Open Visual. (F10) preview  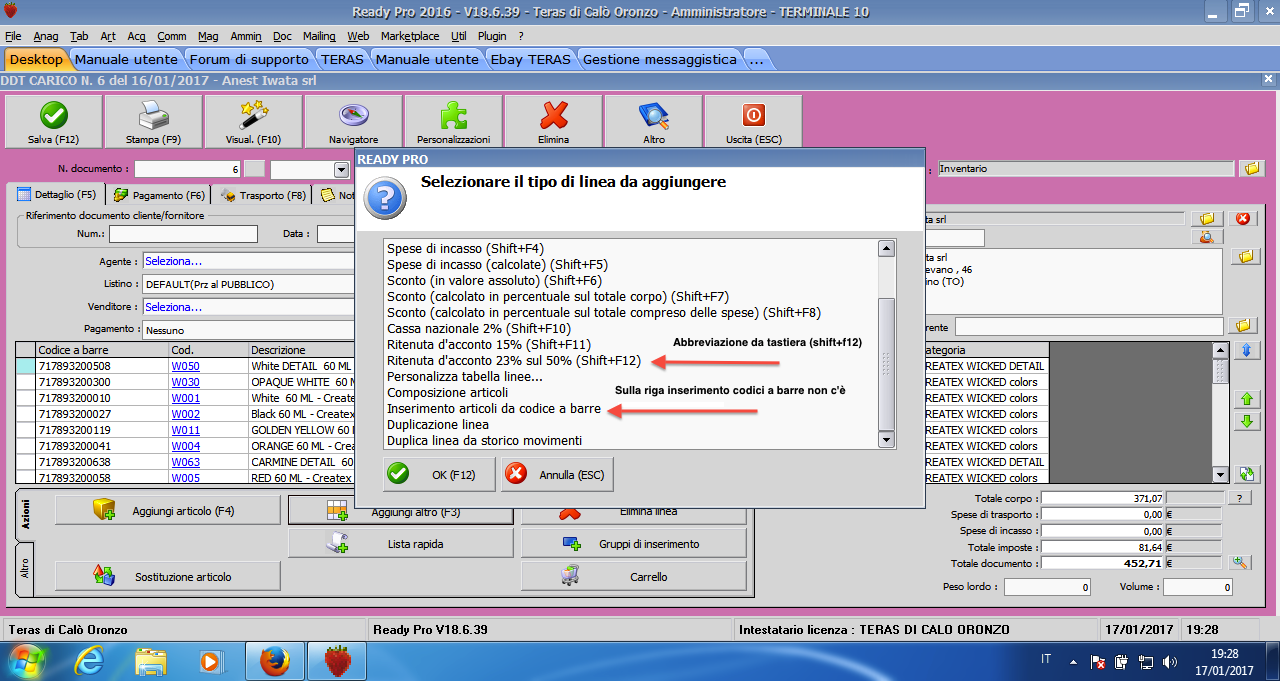[x=253, y=121]
